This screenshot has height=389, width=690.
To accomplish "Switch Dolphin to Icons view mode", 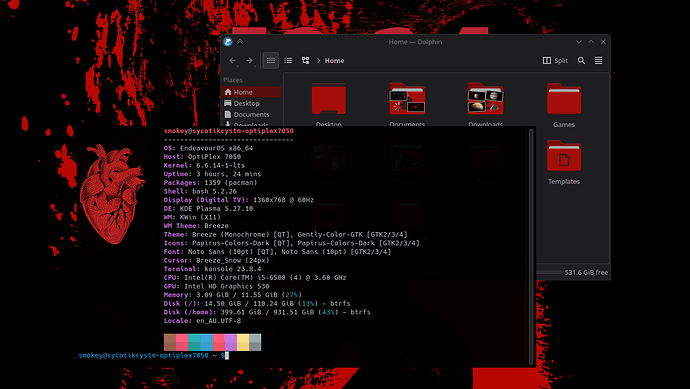I will pyautogui.click(x=271, y=61).
